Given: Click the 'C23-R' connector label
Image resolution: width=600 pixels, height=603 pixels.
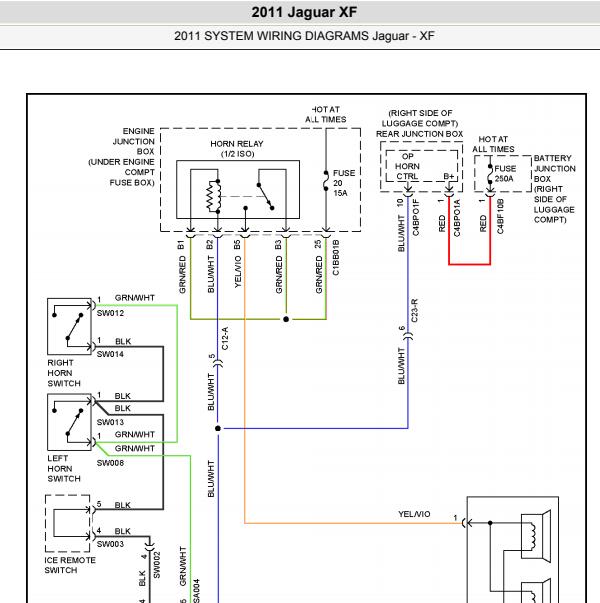Looking at the screenshot, I should pos(414,310).
